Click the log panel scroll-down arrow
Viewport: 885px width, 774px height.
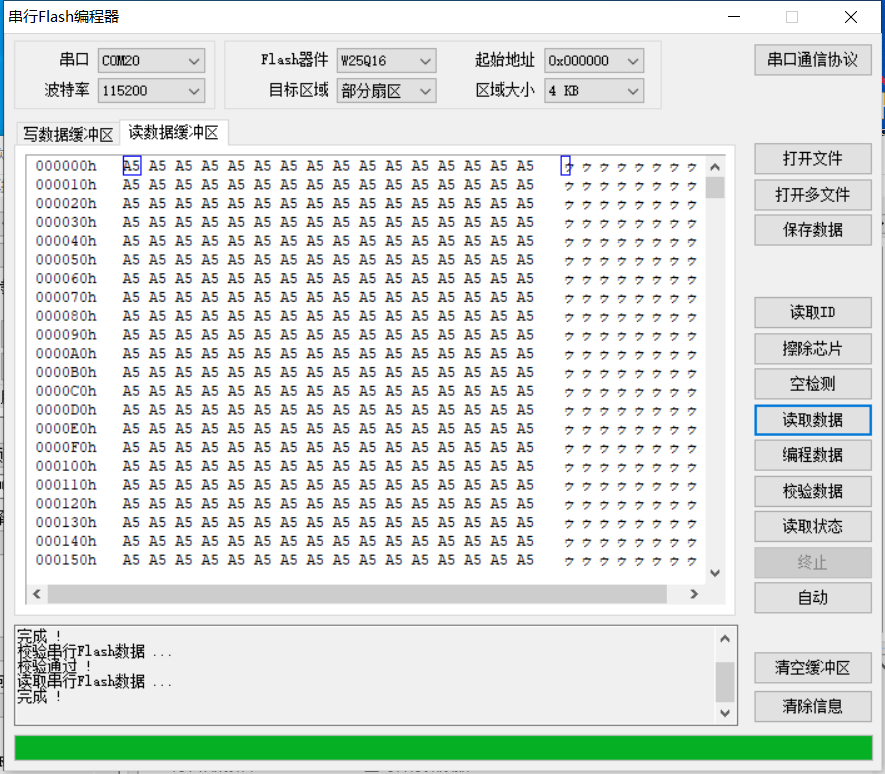pos(725,713)
